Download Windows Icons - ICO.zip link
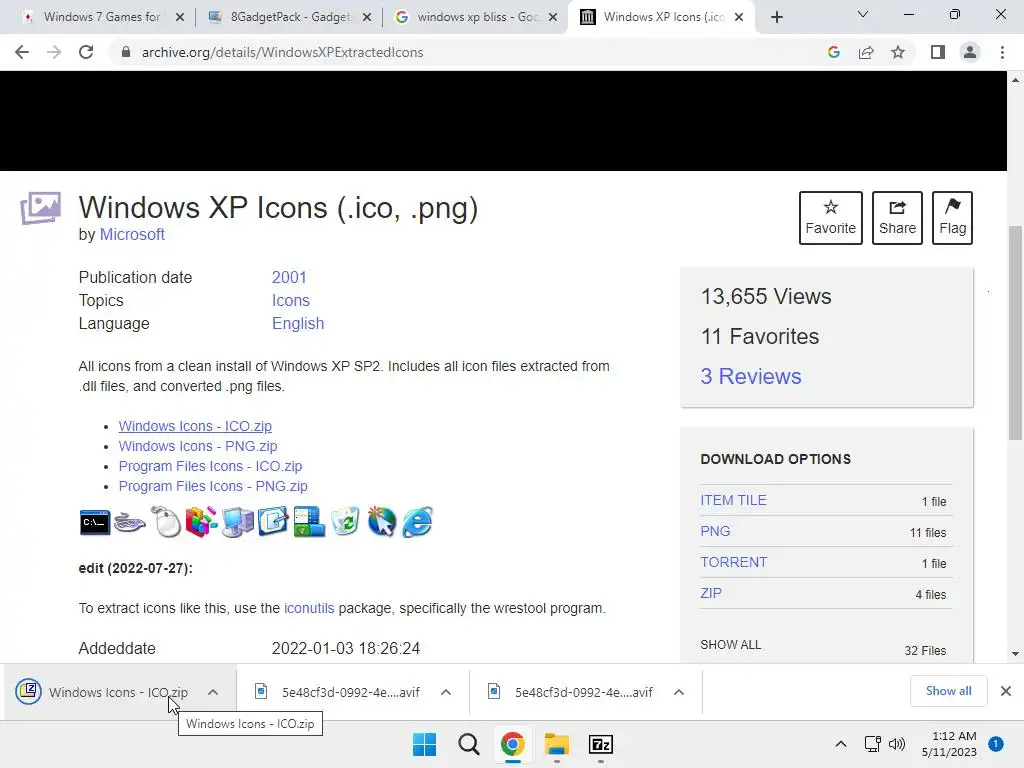 point(195,426)
